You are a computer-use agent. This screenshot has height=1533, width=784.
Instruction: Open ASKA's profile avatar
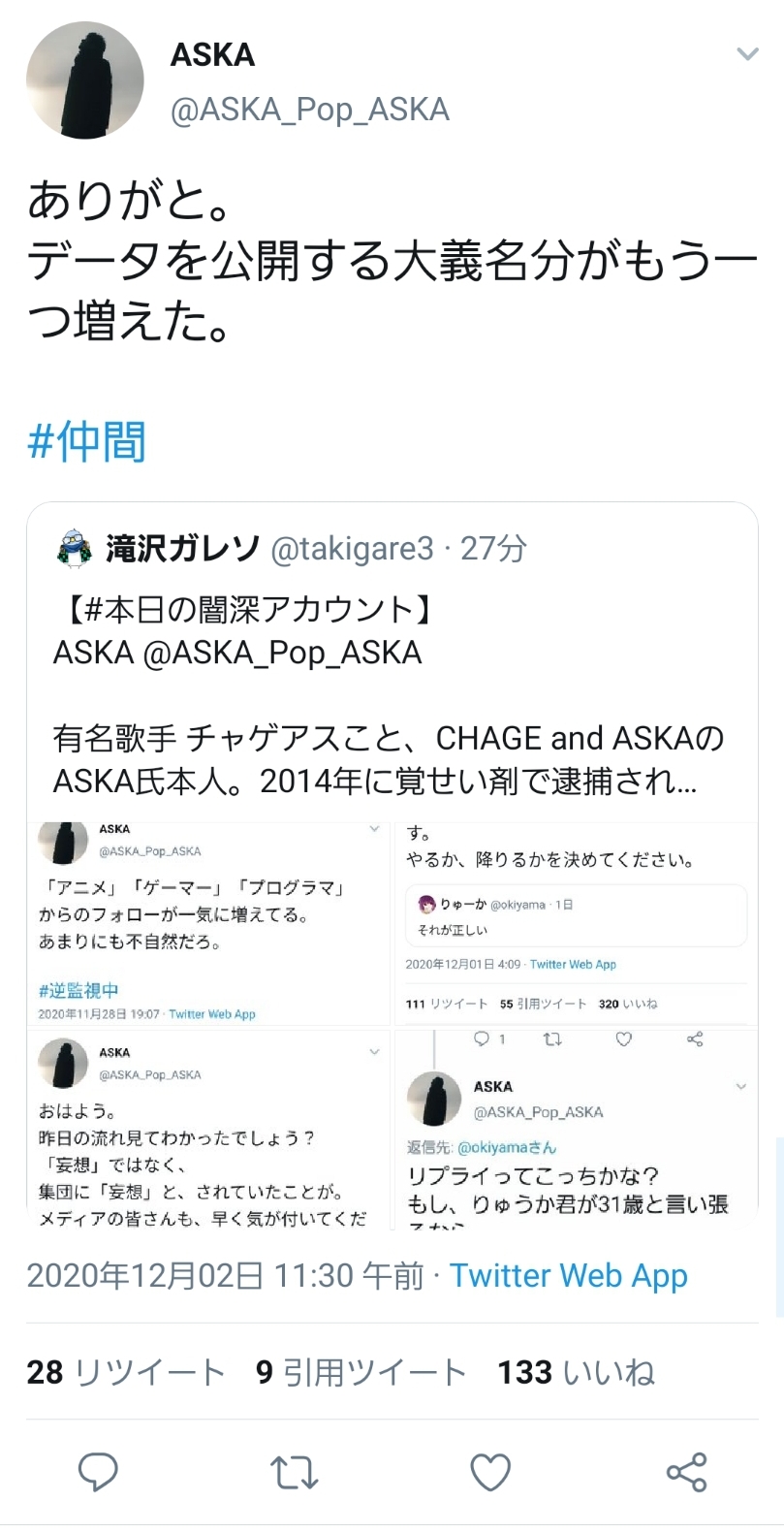click(85, 80)
